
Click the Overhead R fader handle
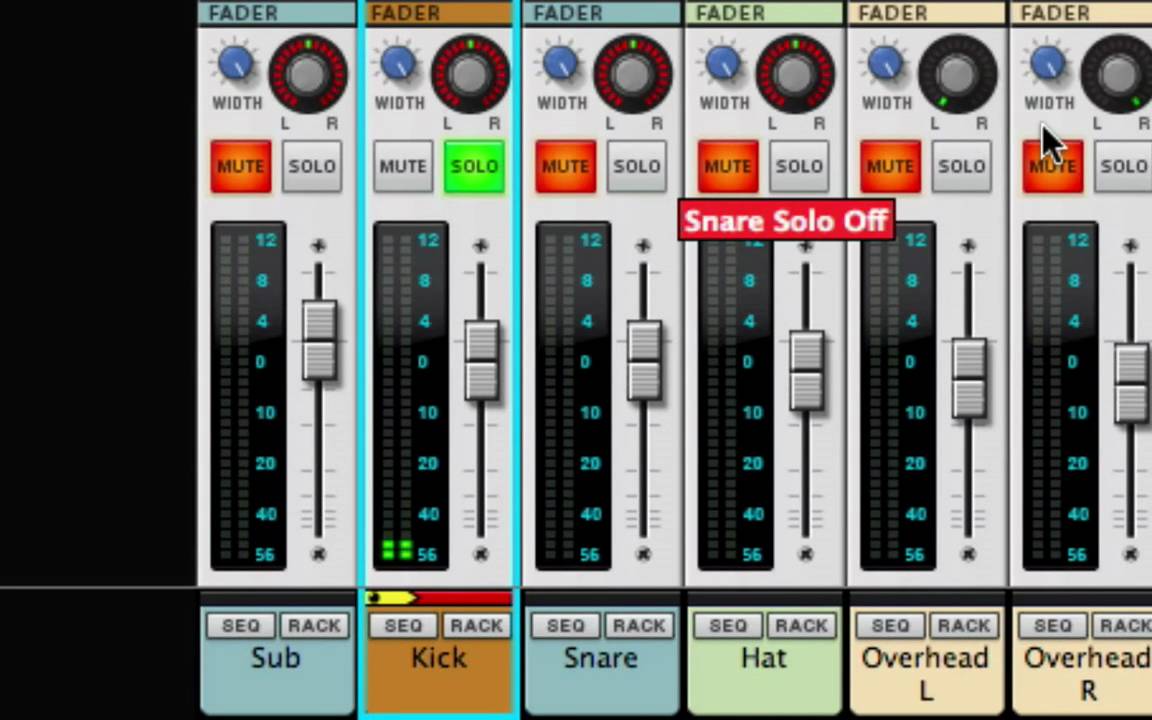(1132, 383)
